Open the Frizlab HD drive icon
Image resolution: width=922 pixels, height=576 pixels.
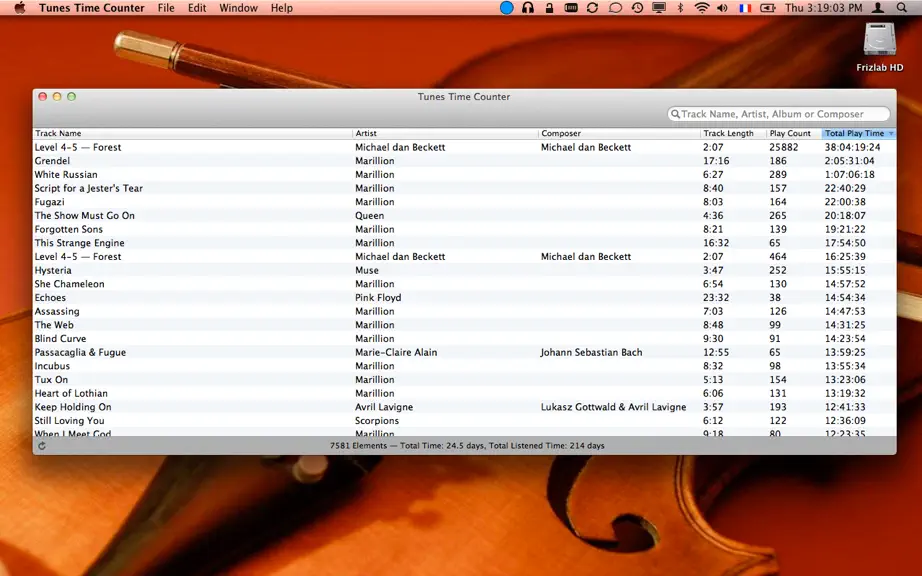point(879,40)
